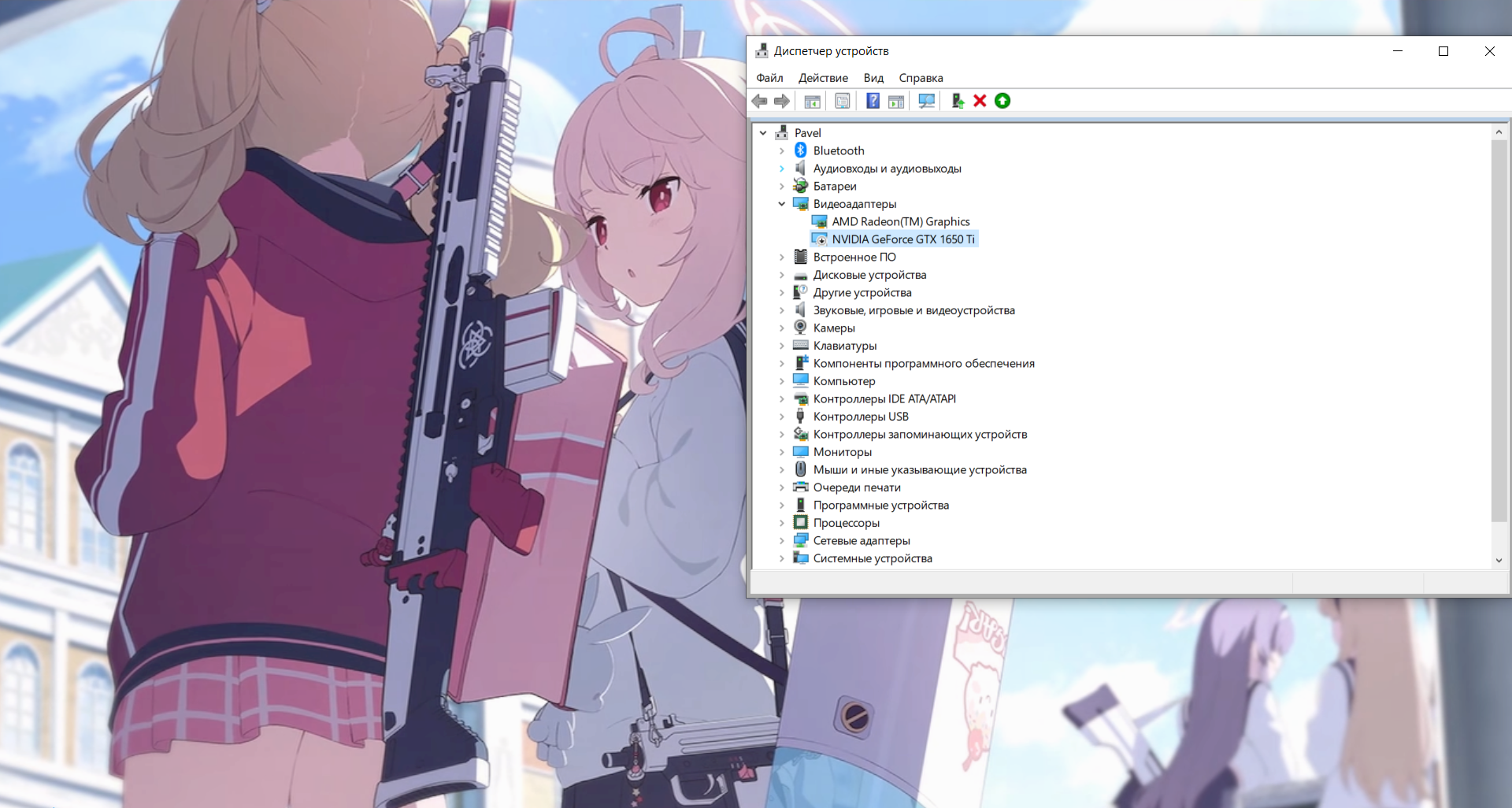This screenshot has height=808, width=1512.
Task: Click the Мониторы icon
Action: coord(801,451)
